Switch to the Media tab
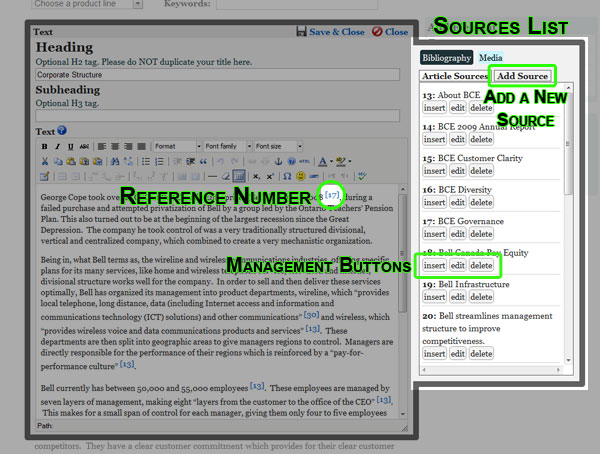 tap(490, 58)
